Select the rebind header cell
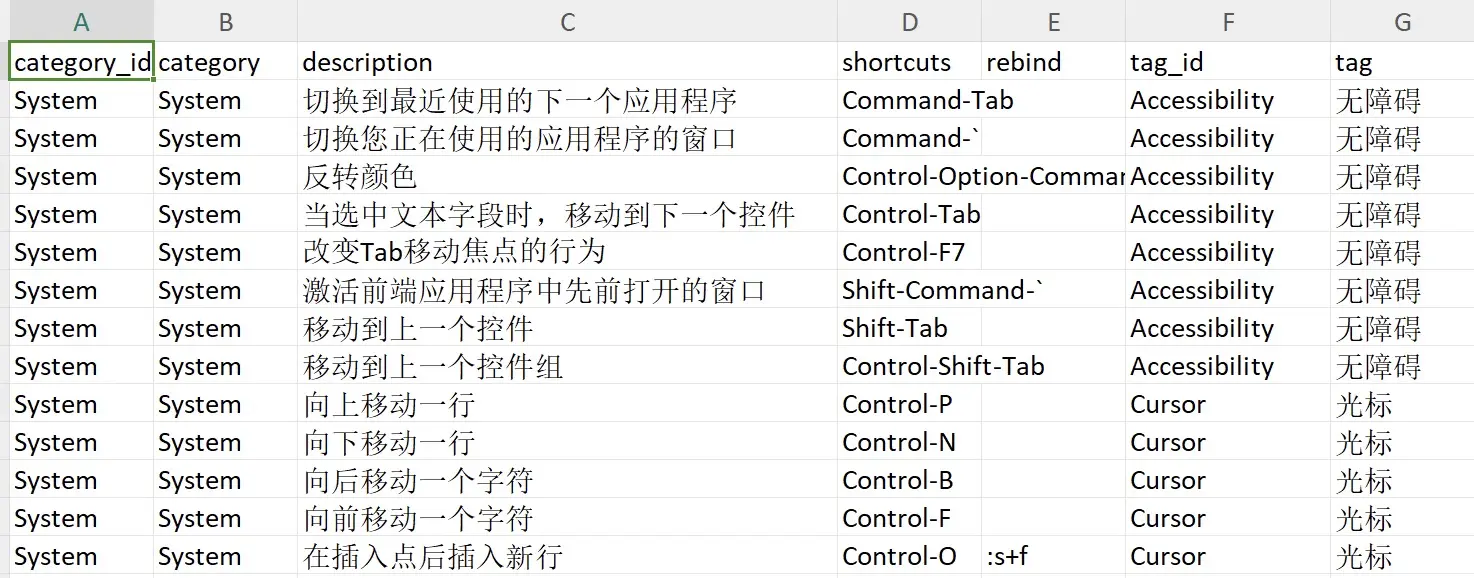Viewport: 1474px width, 578px height. [x=1053, y=62]
